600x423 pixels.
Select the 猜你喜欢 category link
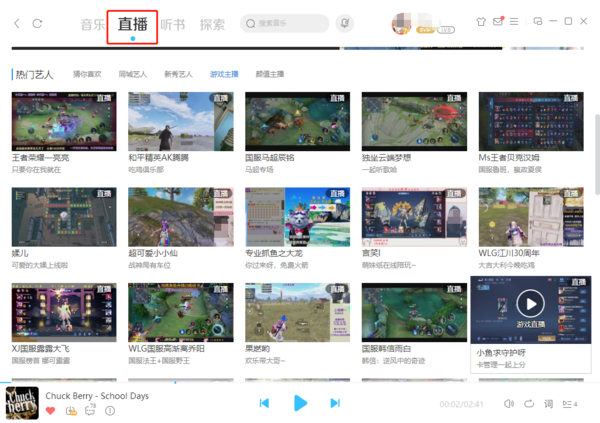point(87,74)
